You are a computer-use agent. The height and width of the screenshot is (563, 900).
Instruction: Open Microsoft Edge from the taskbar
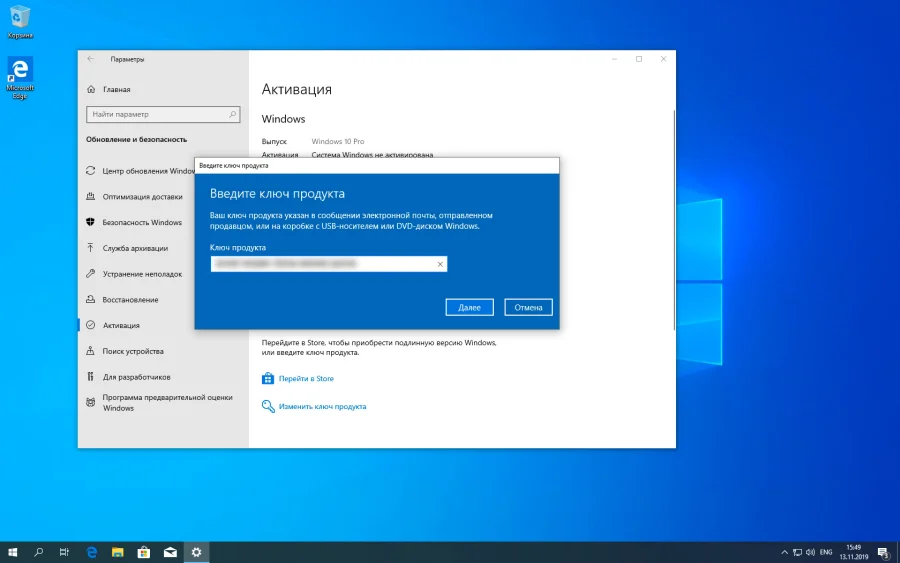pos(91,552)
